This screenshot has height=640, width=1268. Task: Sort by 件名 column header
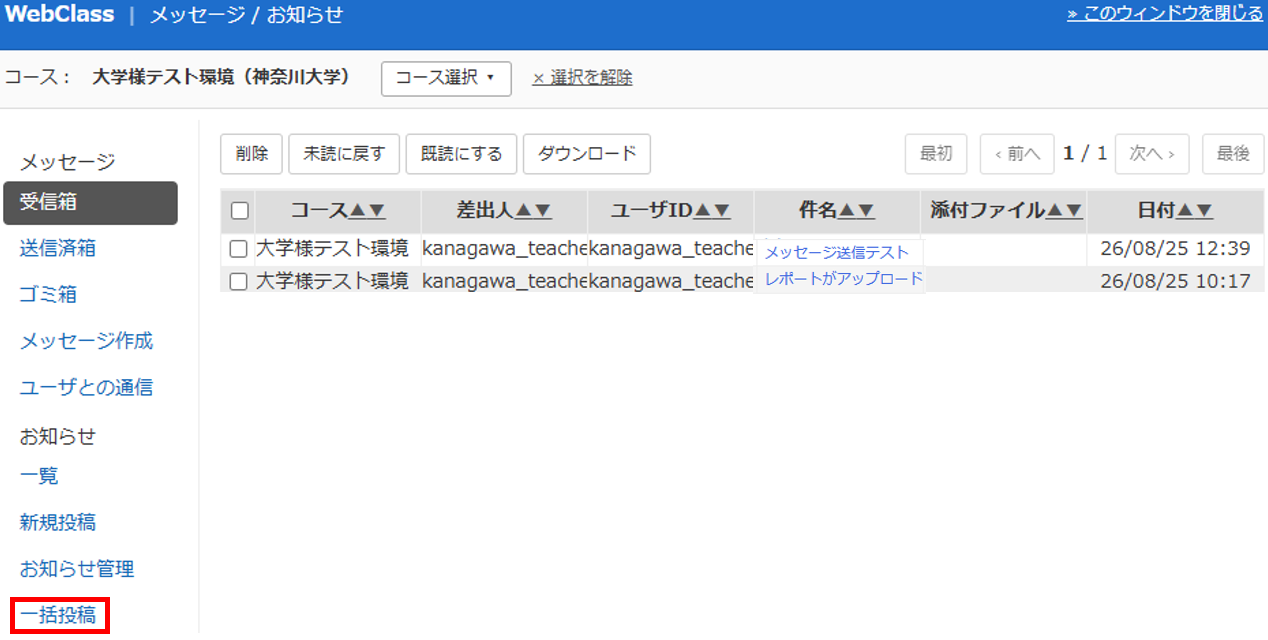(837, 211)
